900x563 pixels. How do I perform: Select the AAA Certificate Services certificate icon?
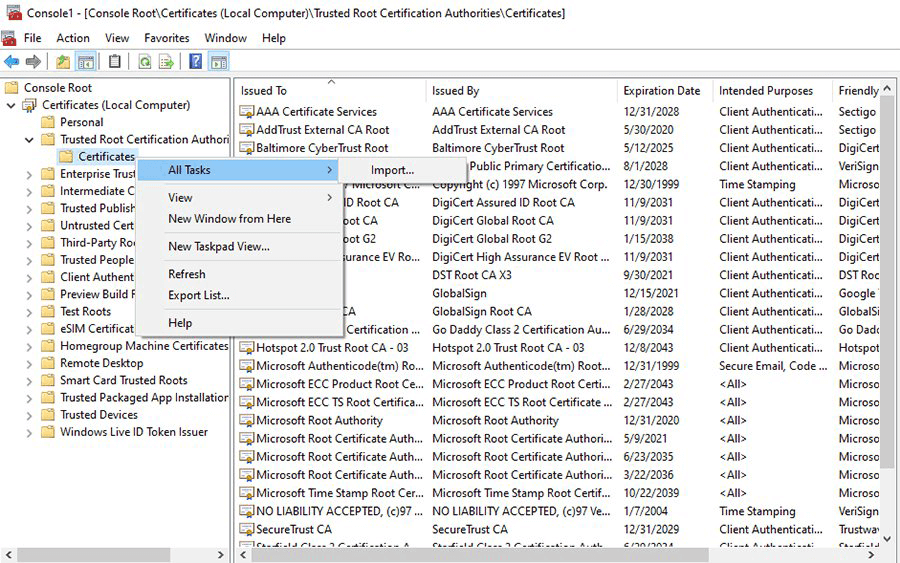pos(246,112)
